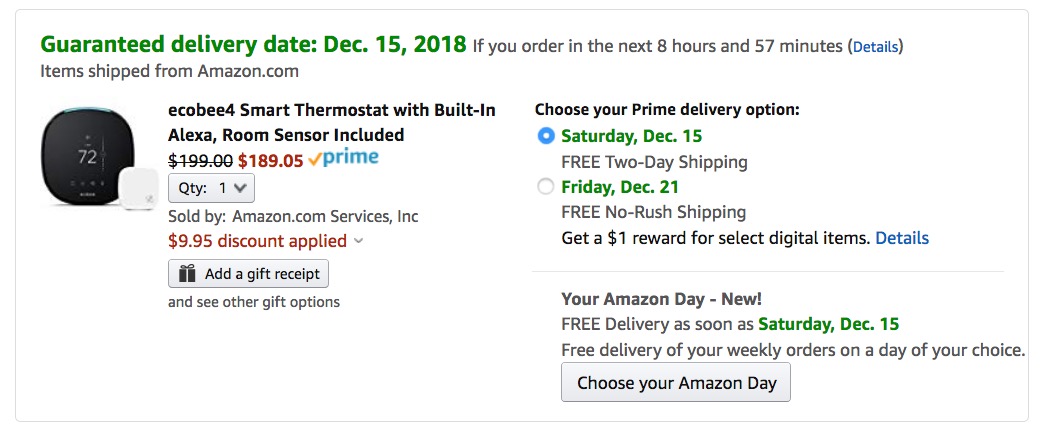Viewport: 1044px width, 438px height.
Task: Click the ecobee4 Smart Thermostat product title
Action: coord(332,122)
